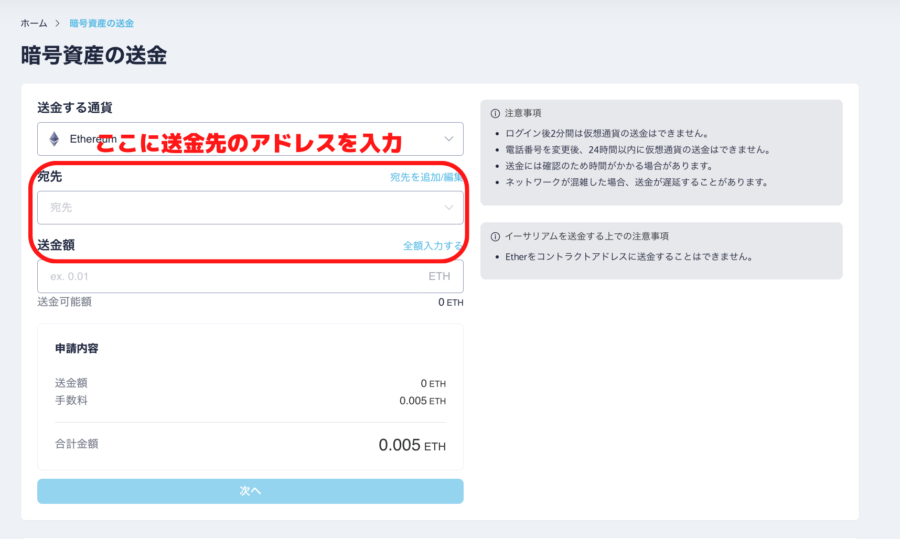Select the ETH unit in amount field

pos(439,276)
